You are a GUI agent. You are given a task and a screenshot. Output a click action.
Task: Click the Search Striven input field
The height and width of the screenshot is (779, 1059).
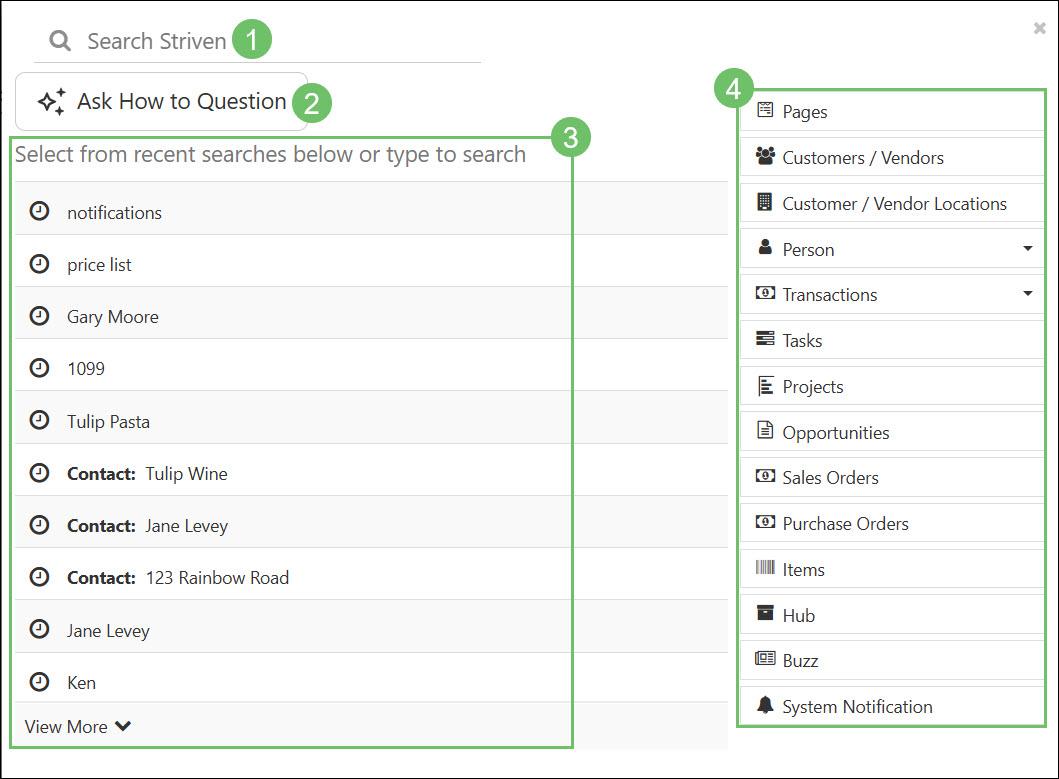coord(257,41)
